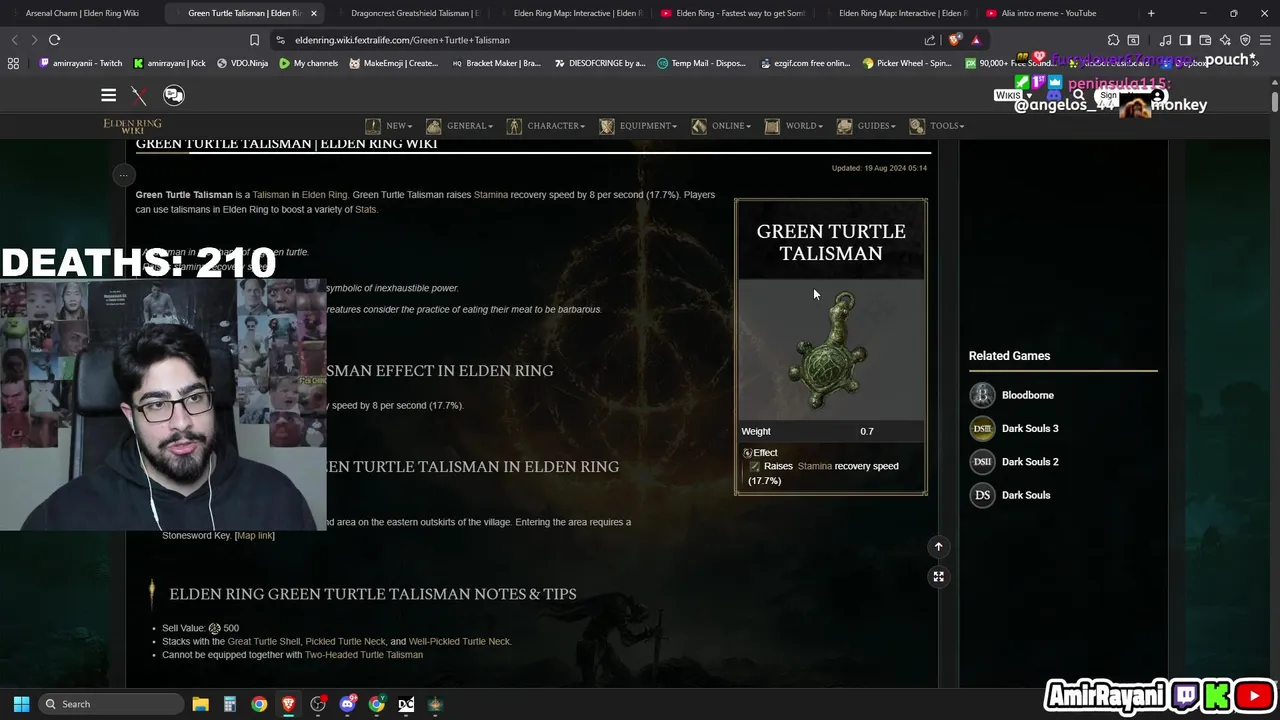Close the Green Turtle Talisman tab
Viewport: 1280px width, 720px height.
point(314,13)
